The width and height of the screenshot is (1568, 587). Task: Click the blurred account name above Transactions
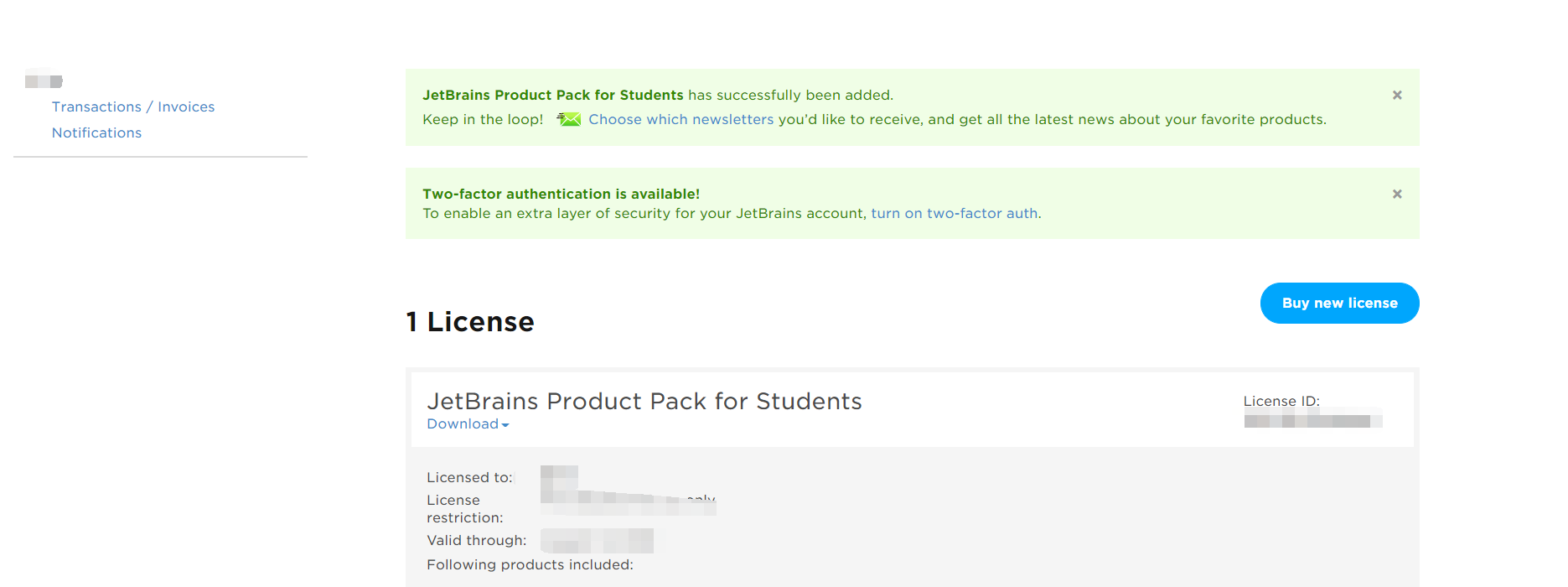point(44,81)
